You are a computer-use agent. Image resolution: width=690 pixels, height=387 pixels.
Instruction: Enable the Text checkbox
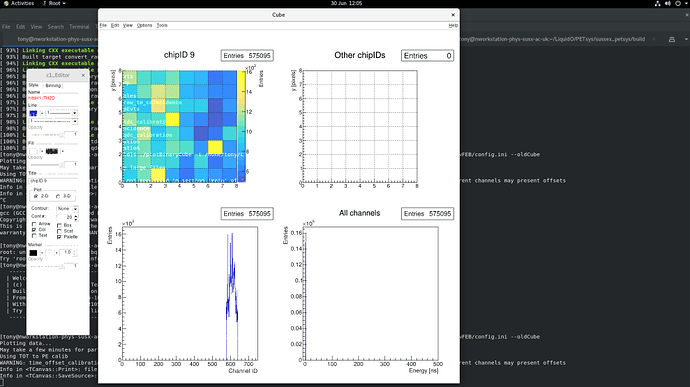[x=34, y=236]
